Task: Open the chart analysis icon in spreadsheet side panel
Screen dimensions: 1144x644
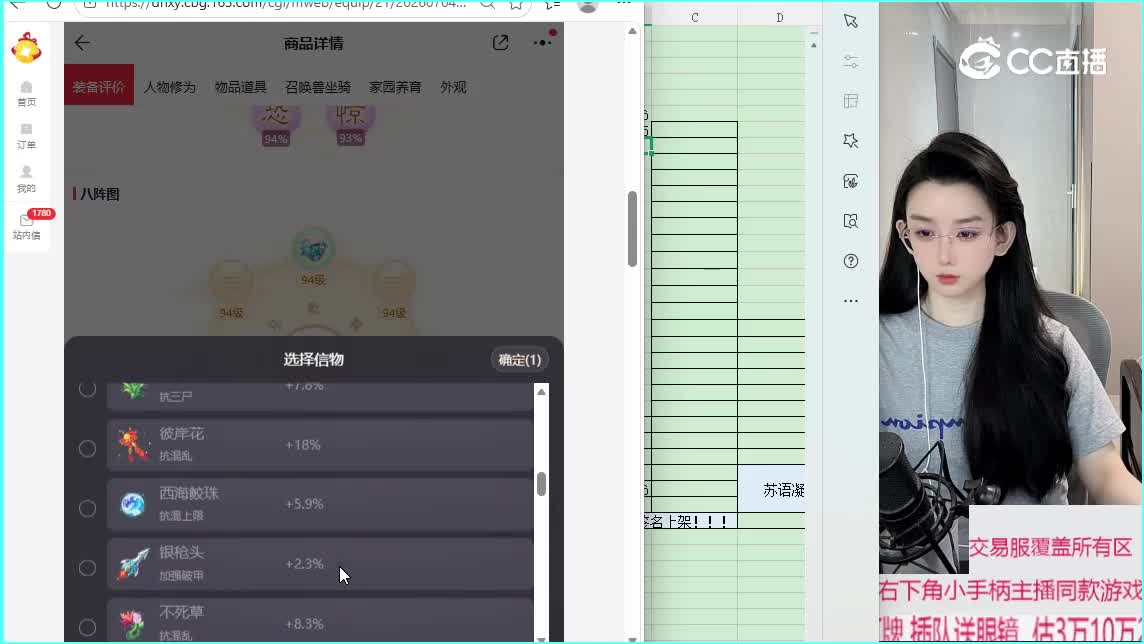Action: point(851,181)
